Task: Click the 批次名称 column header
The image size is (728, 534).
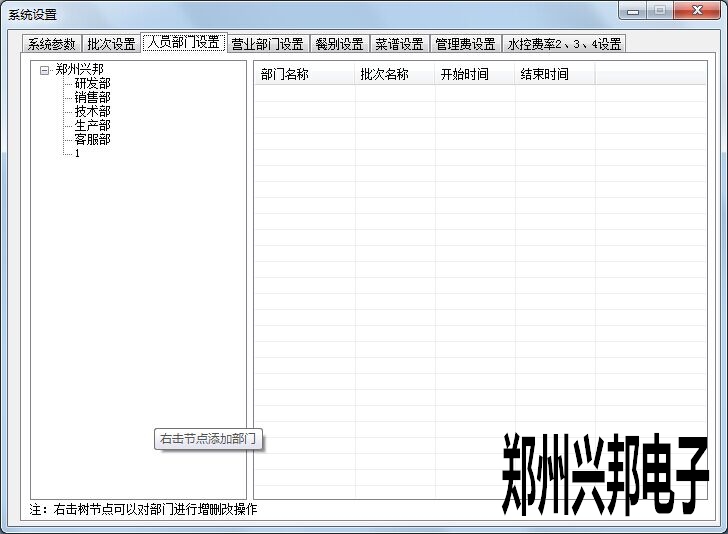Action: pyautogui.click(x=395, y=74)
